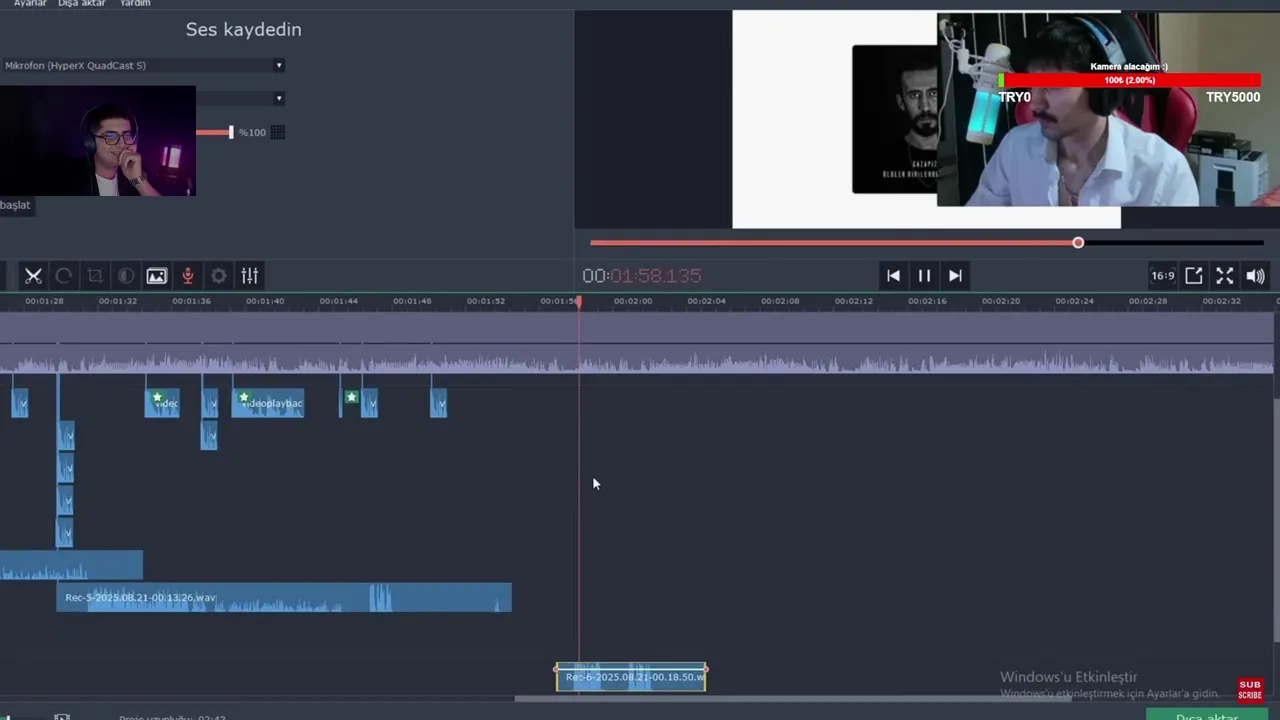Click the %100 volume value
Viewport: 1280px width, 720px height.
click(252, 132)
